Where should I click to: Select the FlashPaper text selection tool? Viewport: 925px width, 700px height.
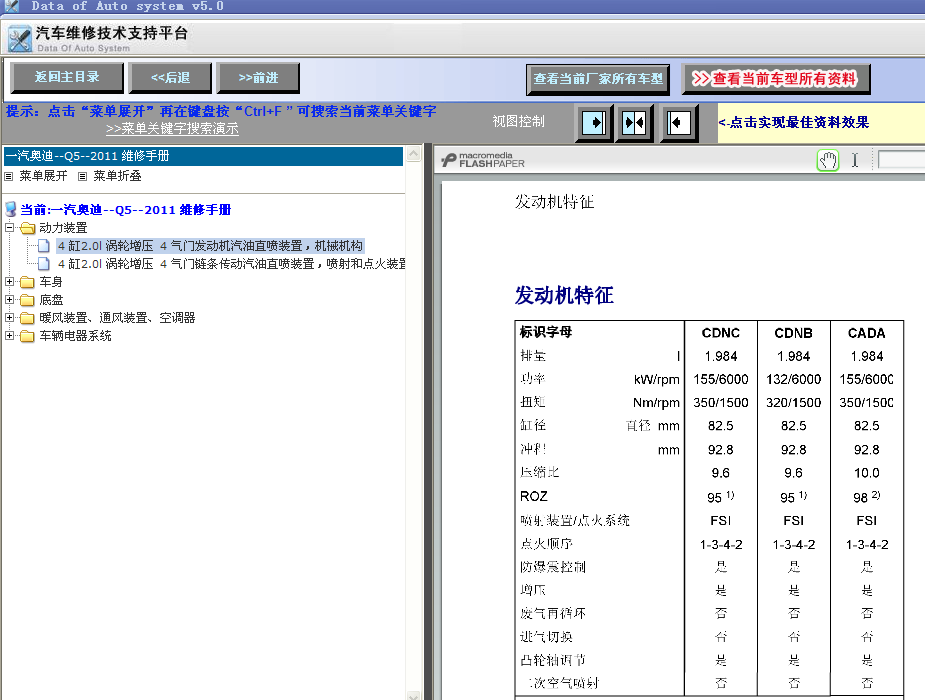(855, 160)
